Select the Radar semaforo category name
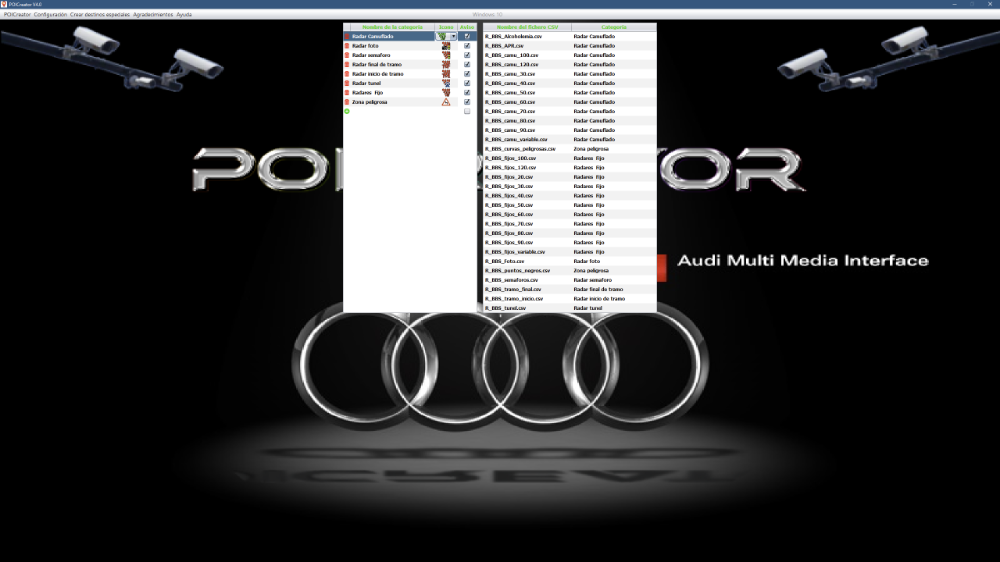The height and width of the screenshot is (562, 1000). pos(371,55)
